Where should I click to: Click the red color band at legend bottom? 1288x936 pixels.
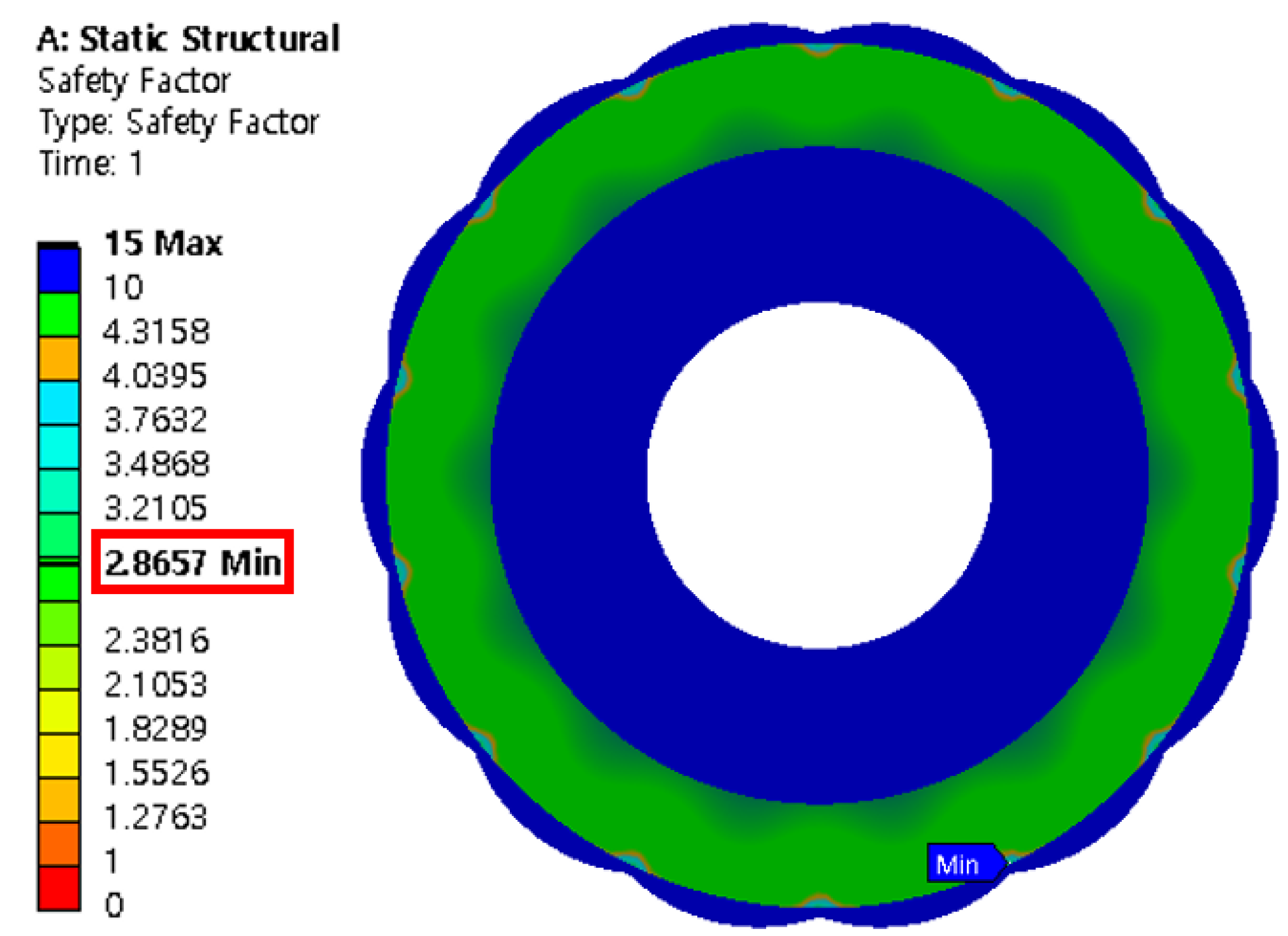pyautogui.click(x=59, y=889)
